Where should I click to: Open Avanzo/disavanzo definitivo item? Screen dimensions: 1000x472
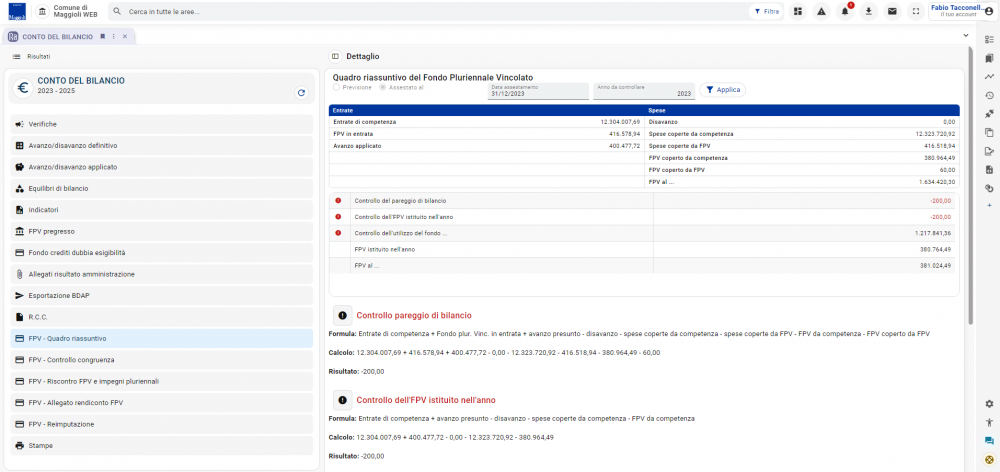[x=161, y=145]
